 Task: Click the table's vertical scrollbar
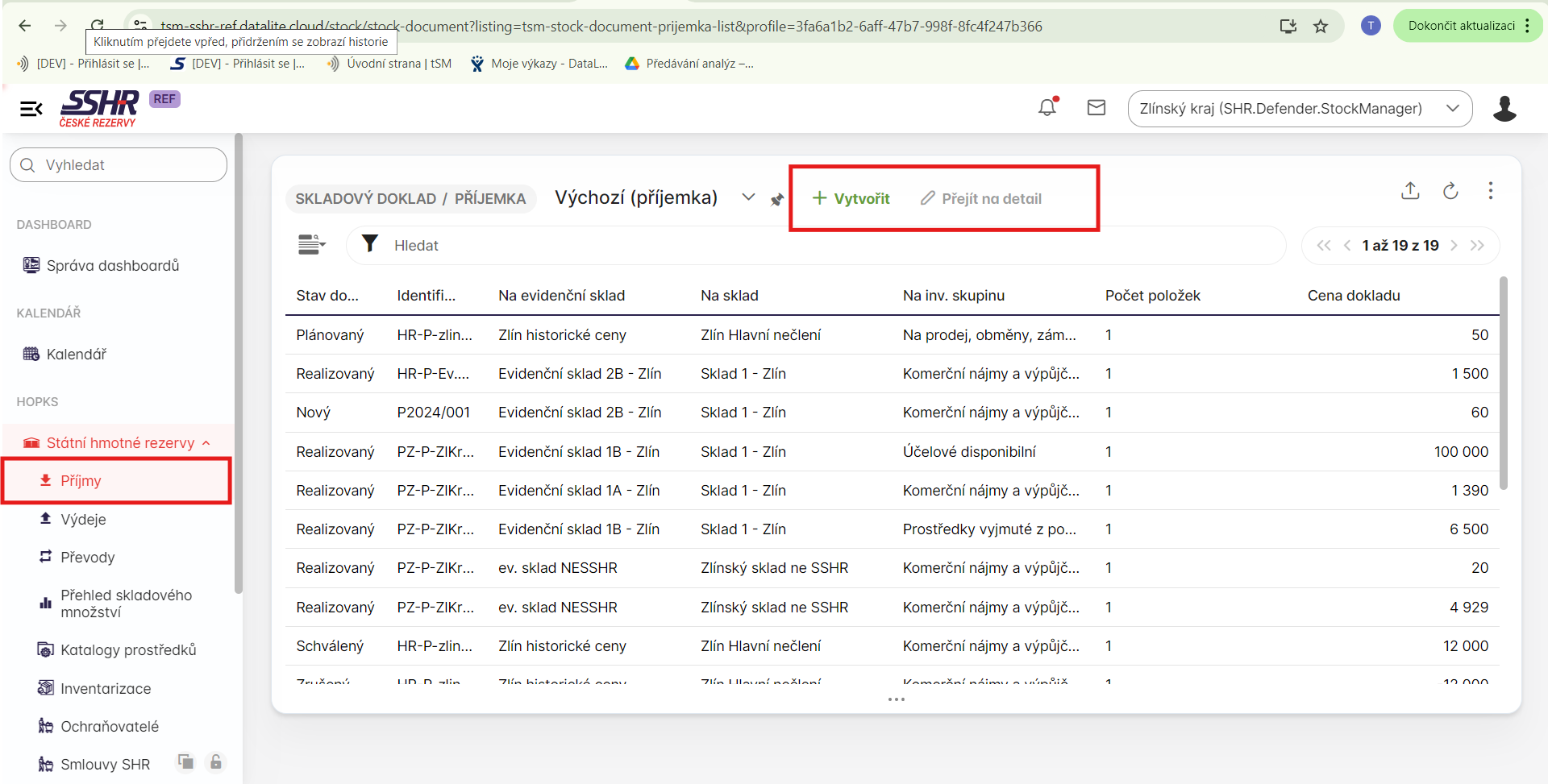coord(1503,383)
